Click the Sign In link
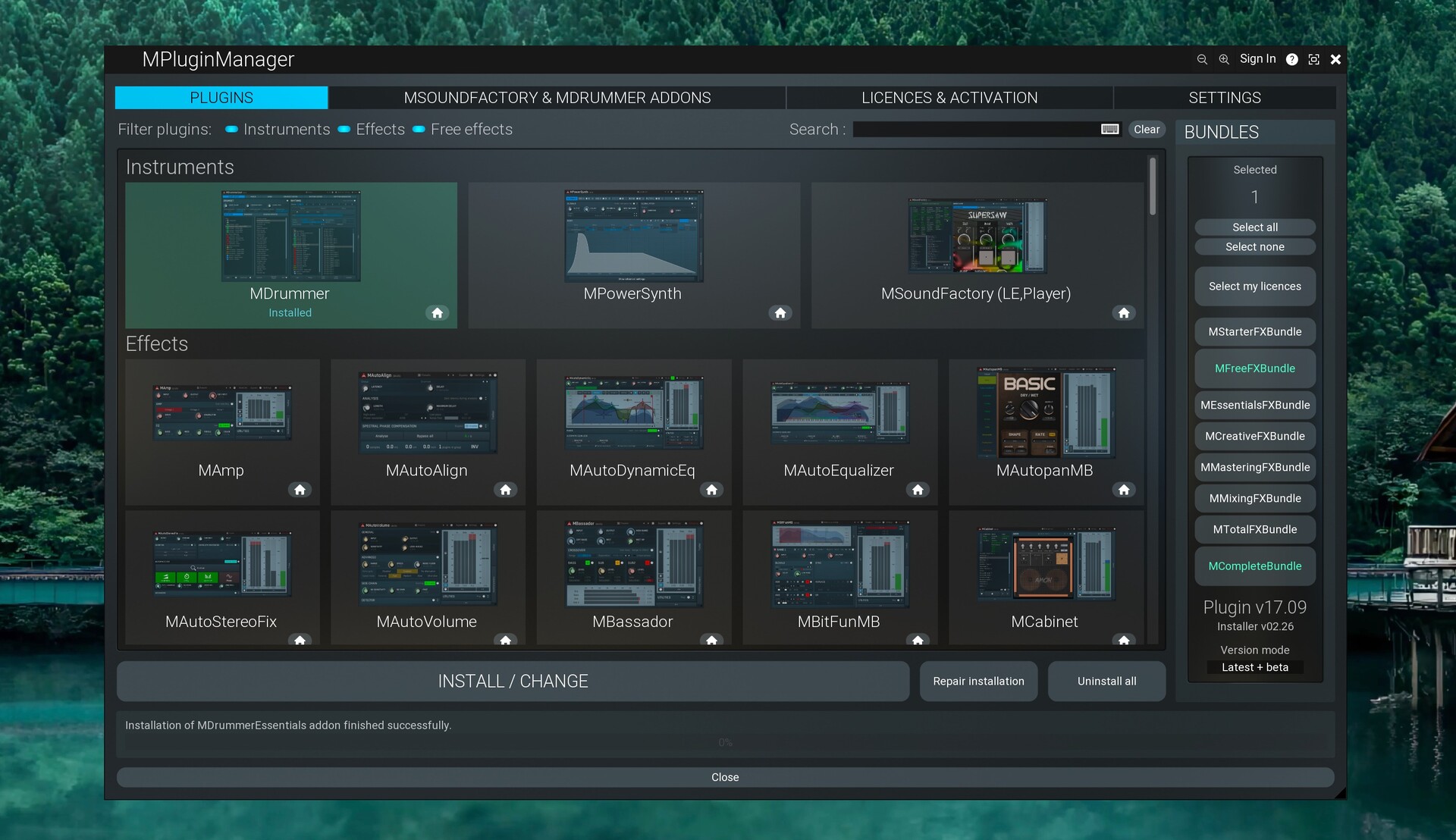 (1257, 59)
